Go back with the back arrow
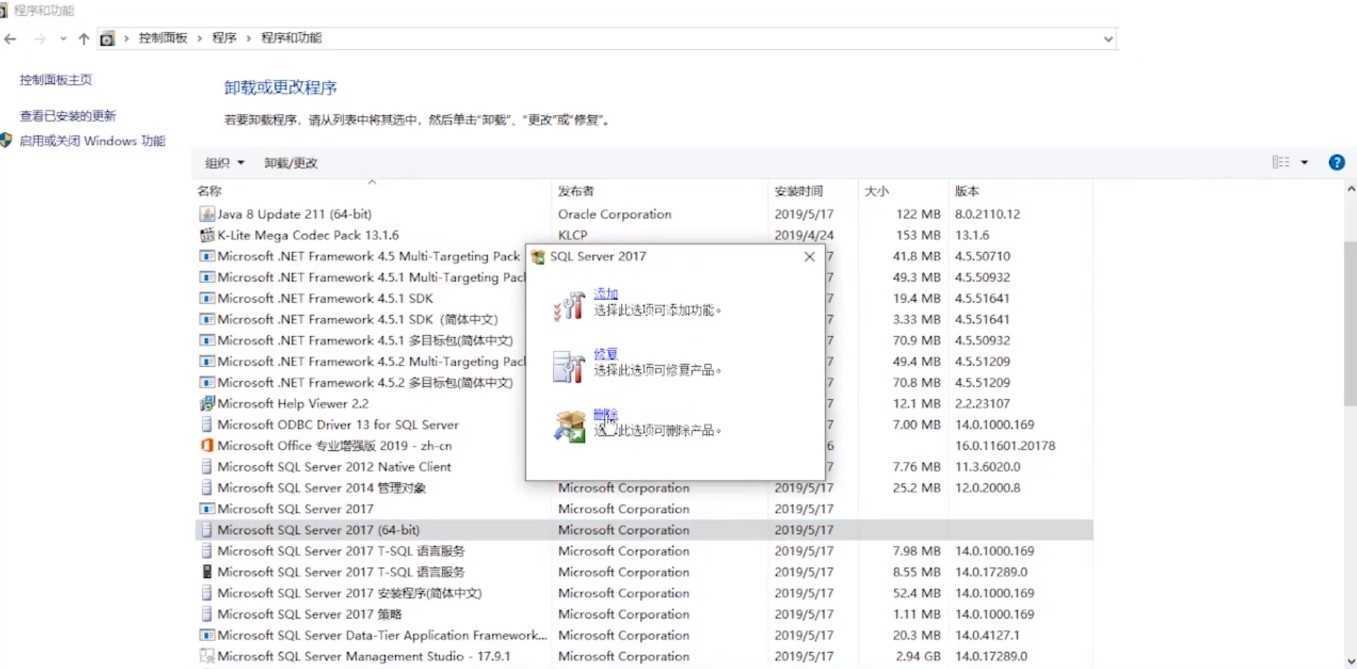The height and width of the screenshot is (669, 1357). [10, 39]
